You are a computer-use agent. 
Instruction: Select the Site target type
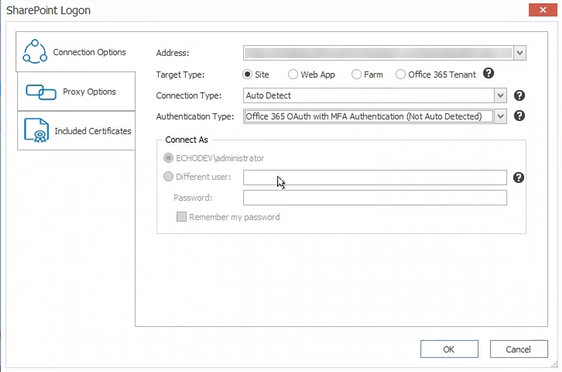coord(247,75)
